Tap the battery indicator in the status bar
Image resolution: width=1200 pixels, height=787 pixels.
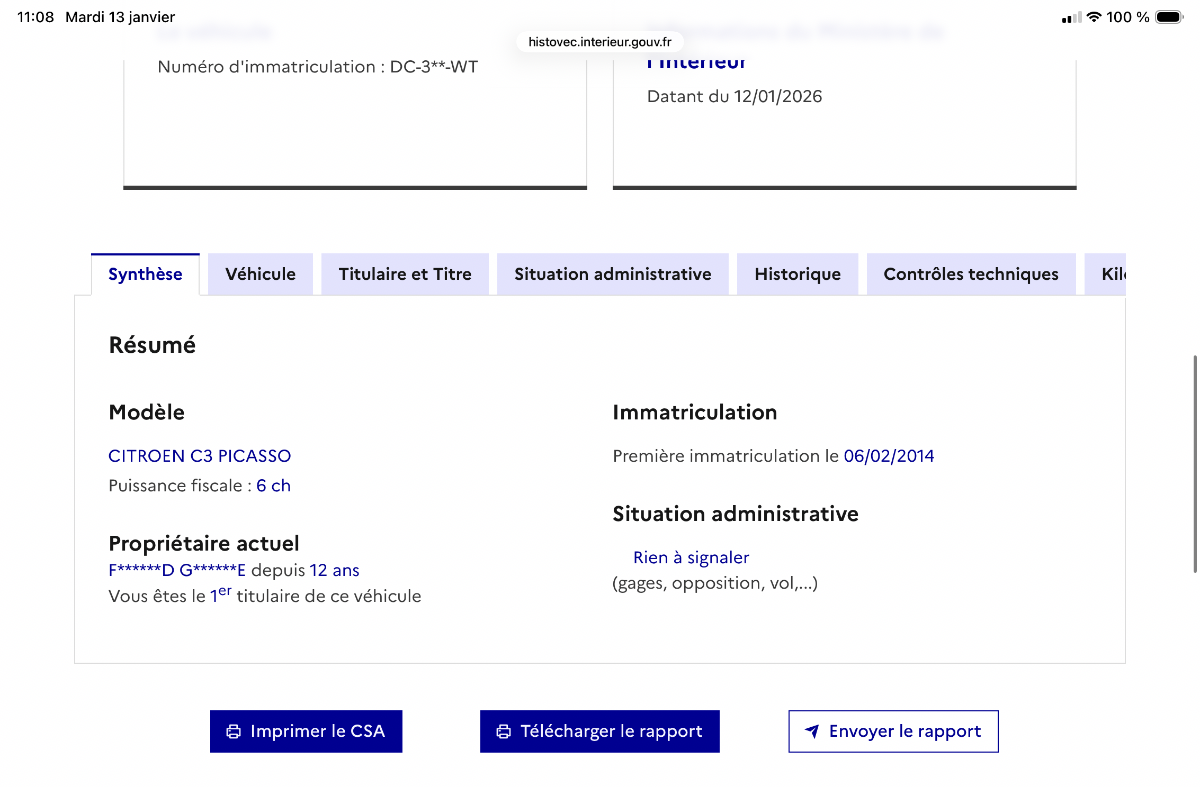[x=1168, y=16]
